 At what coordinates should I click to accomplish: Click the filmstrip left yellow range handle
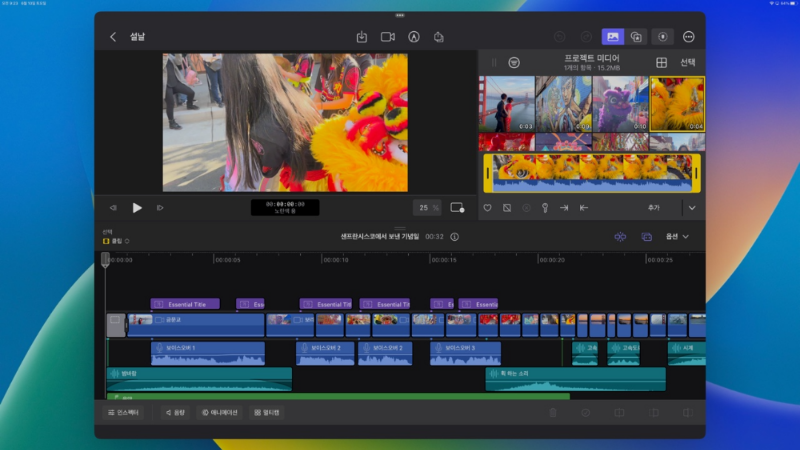click(x=488, y=173)
